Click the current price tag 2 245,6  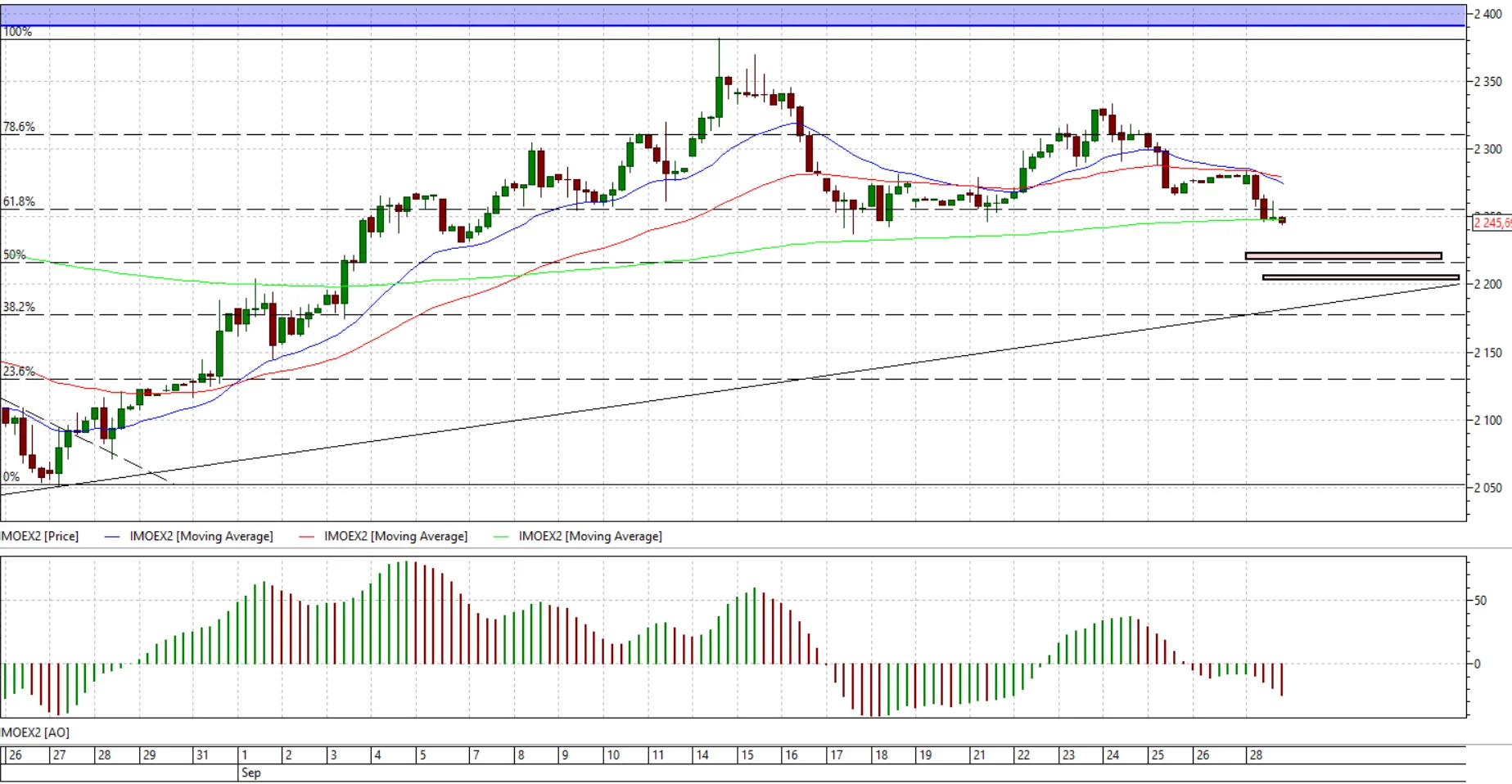(x=1492, y=223)
